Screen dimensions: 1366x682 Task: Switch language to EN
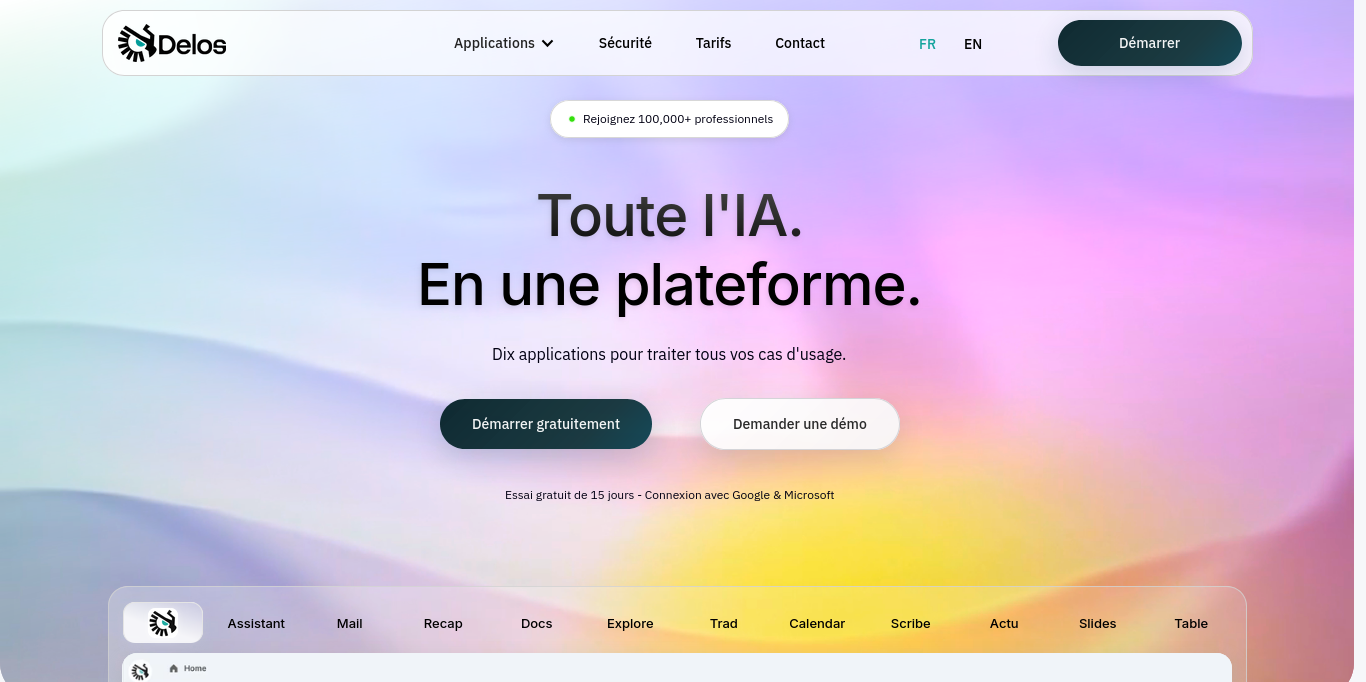(x=972, y=44)
